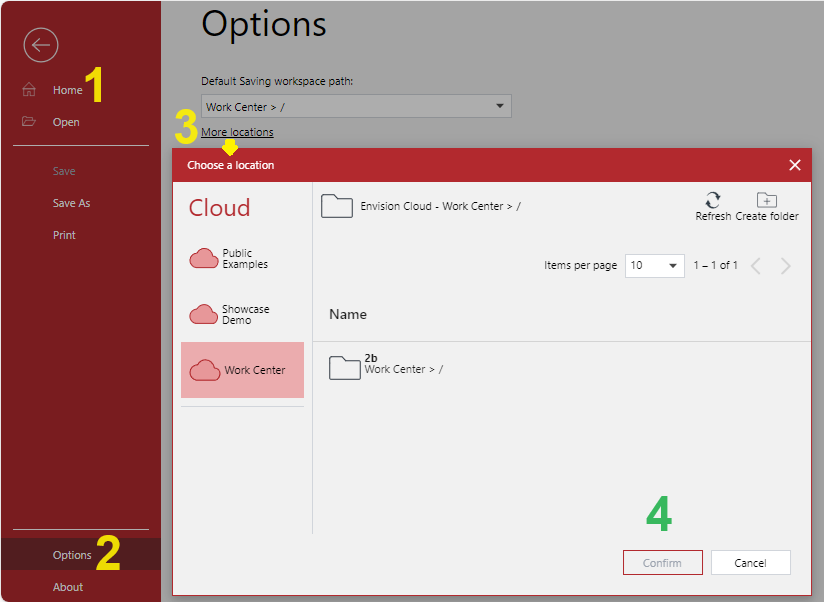Click 'Work Center > /' under 2b
824x602 pixels.
(404, 369)
